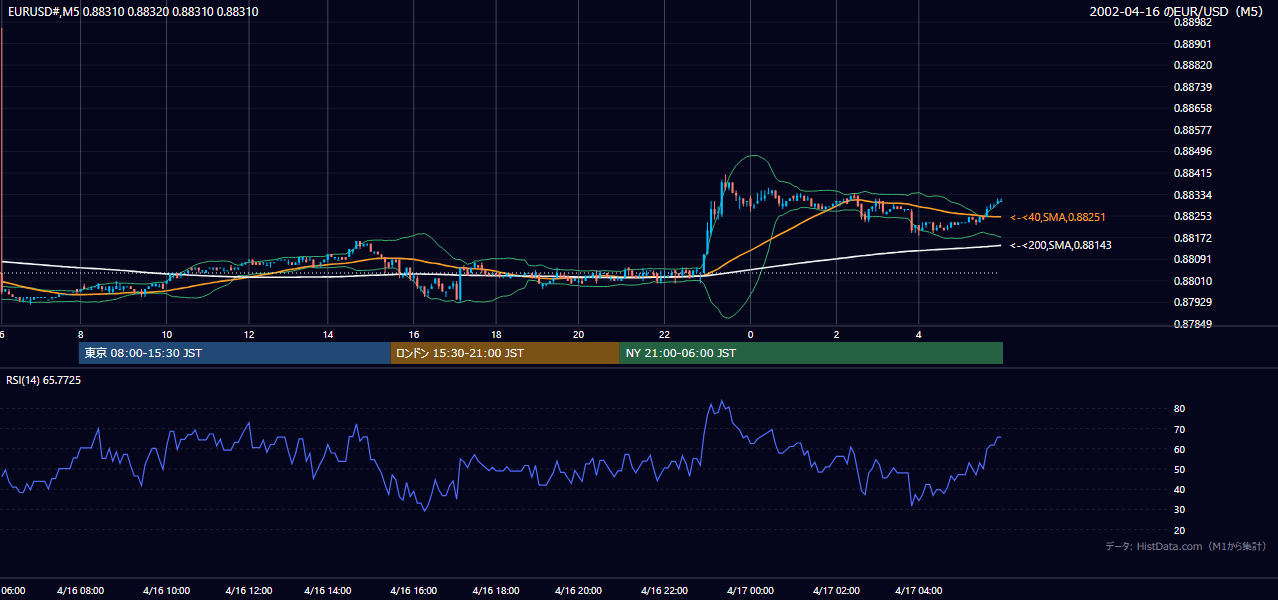Click price axis value 0.87849
Viewport: 1278px width, 600px height.
[x=1191, y=324]
